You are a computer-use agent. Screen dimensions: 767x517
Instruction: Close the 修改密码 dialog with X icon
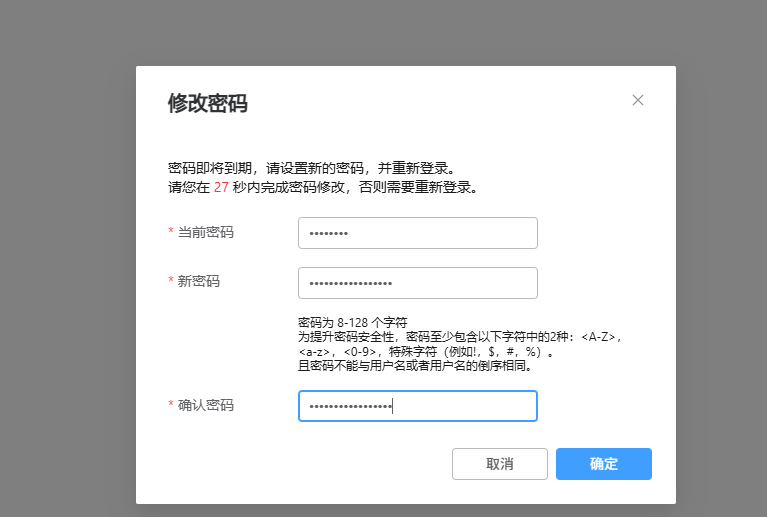(637, 100)
